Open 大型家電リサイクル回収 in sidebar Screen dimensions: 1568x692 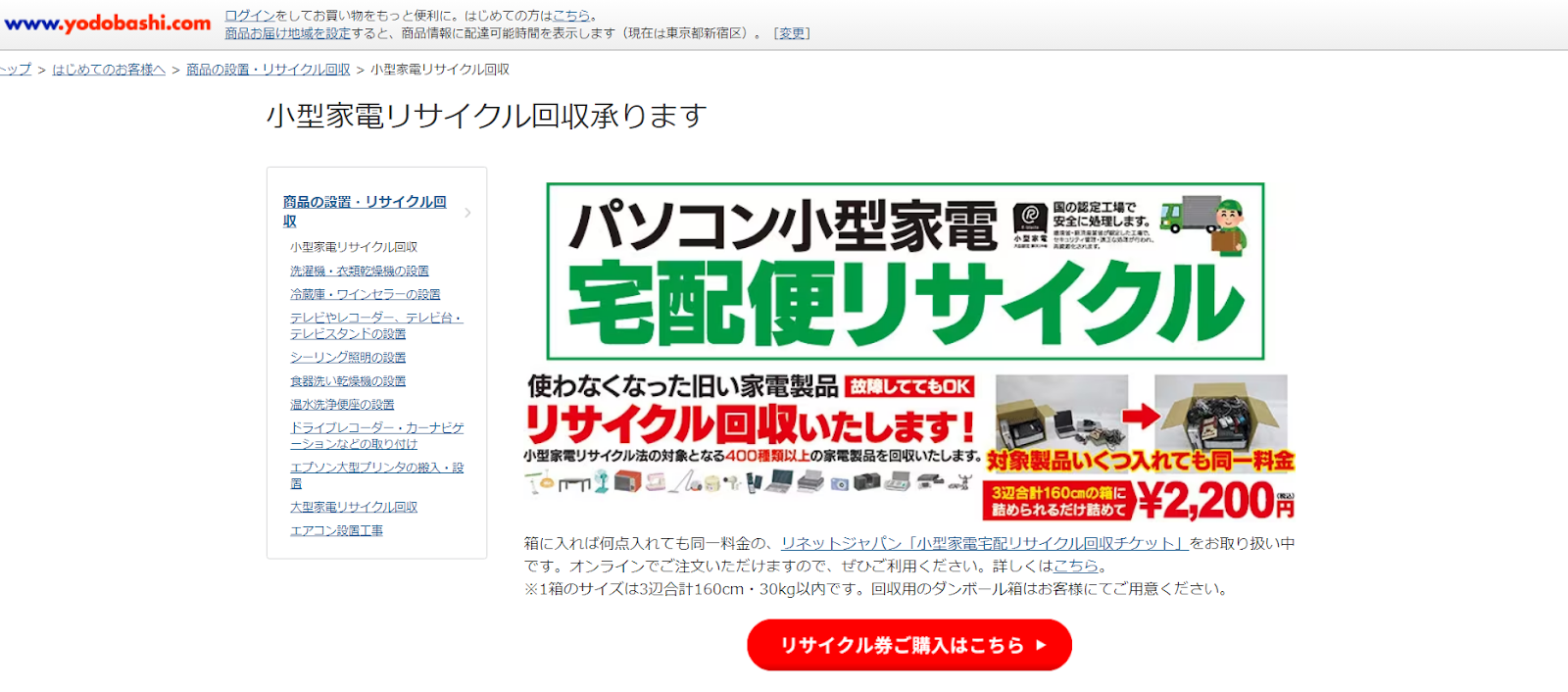(354, 507)
